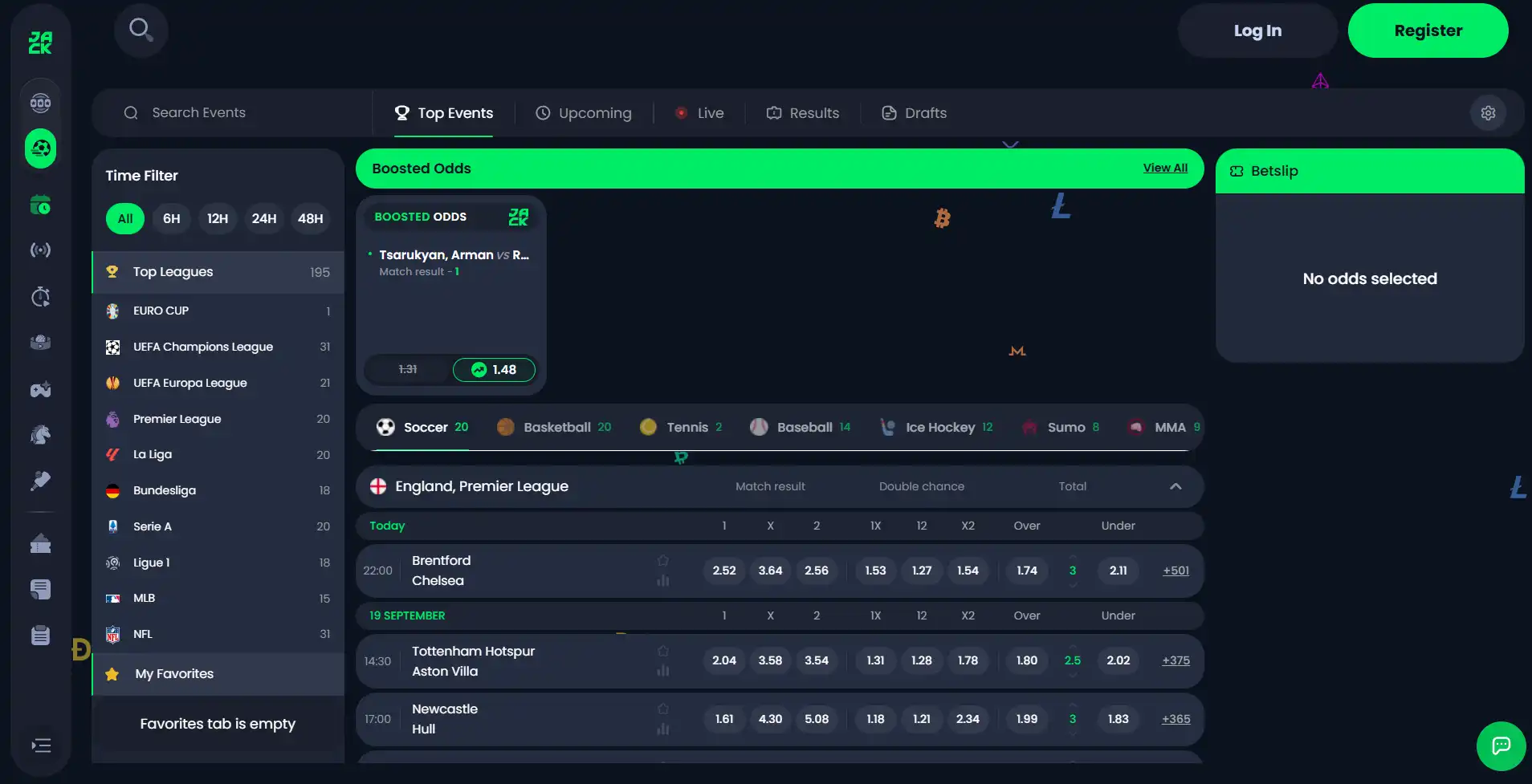Open the stopwatch sidebar icon
This screenshot has width=1532, height=784.
[x=40, y=297]
